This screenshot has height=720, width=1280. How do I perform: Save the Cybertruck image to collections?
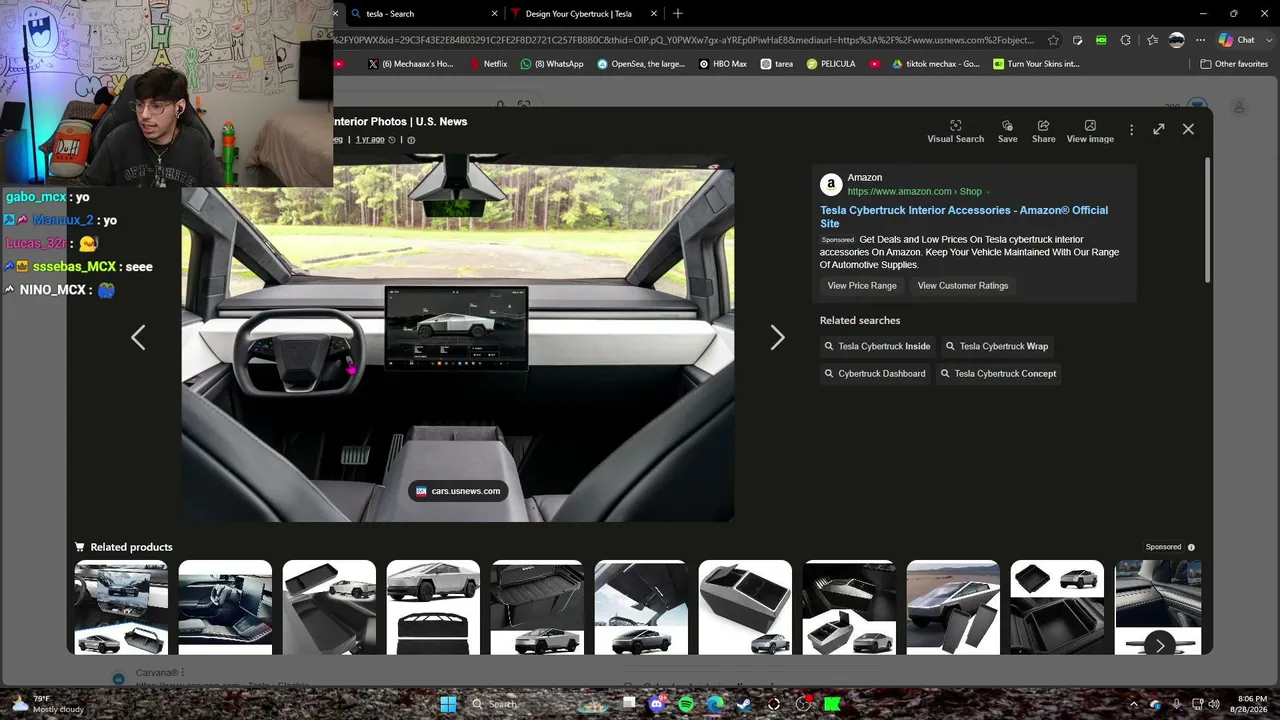1007,131
